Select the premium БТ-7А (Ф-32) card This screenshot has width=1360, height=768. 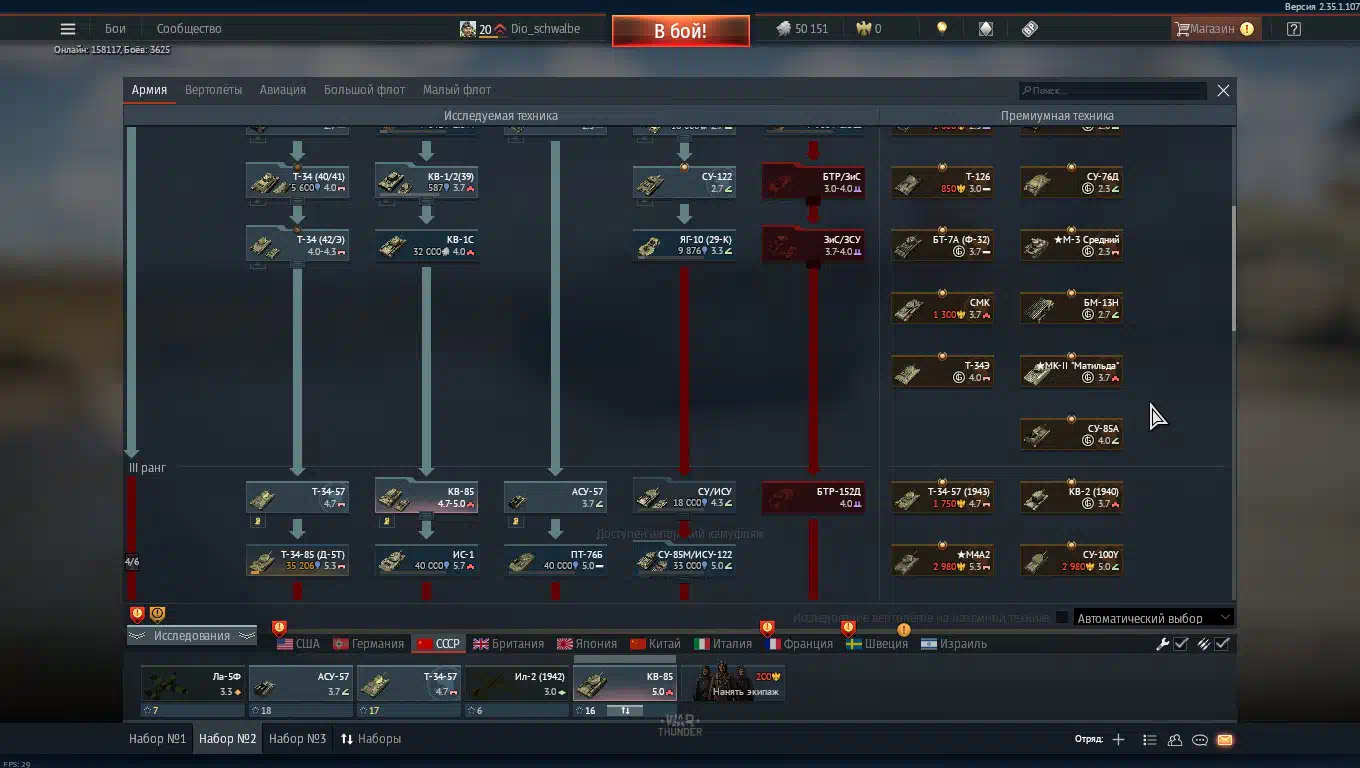(x=942, y=245)
